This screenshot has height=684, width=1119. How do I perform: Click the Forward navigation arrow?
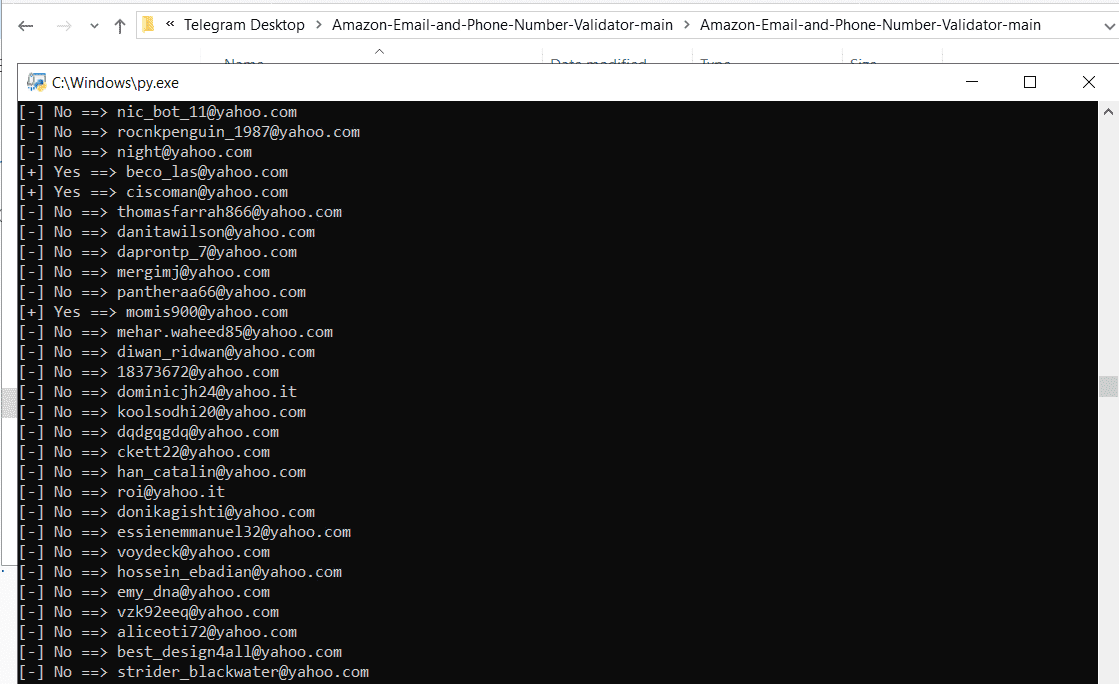coord(63,26)
